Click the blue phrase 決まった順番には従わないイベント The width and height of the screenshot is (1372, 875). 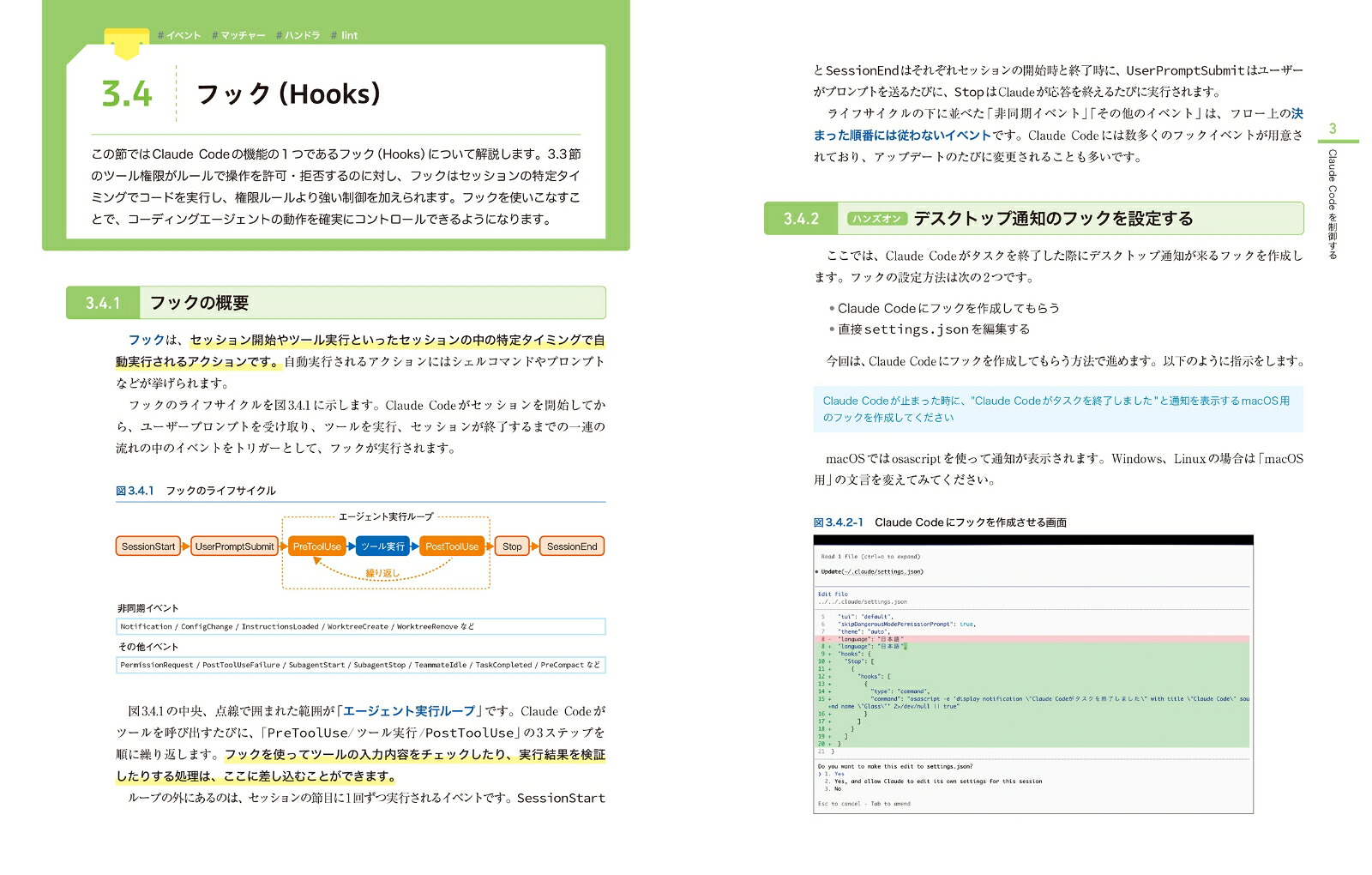(x=1058, y=124)
